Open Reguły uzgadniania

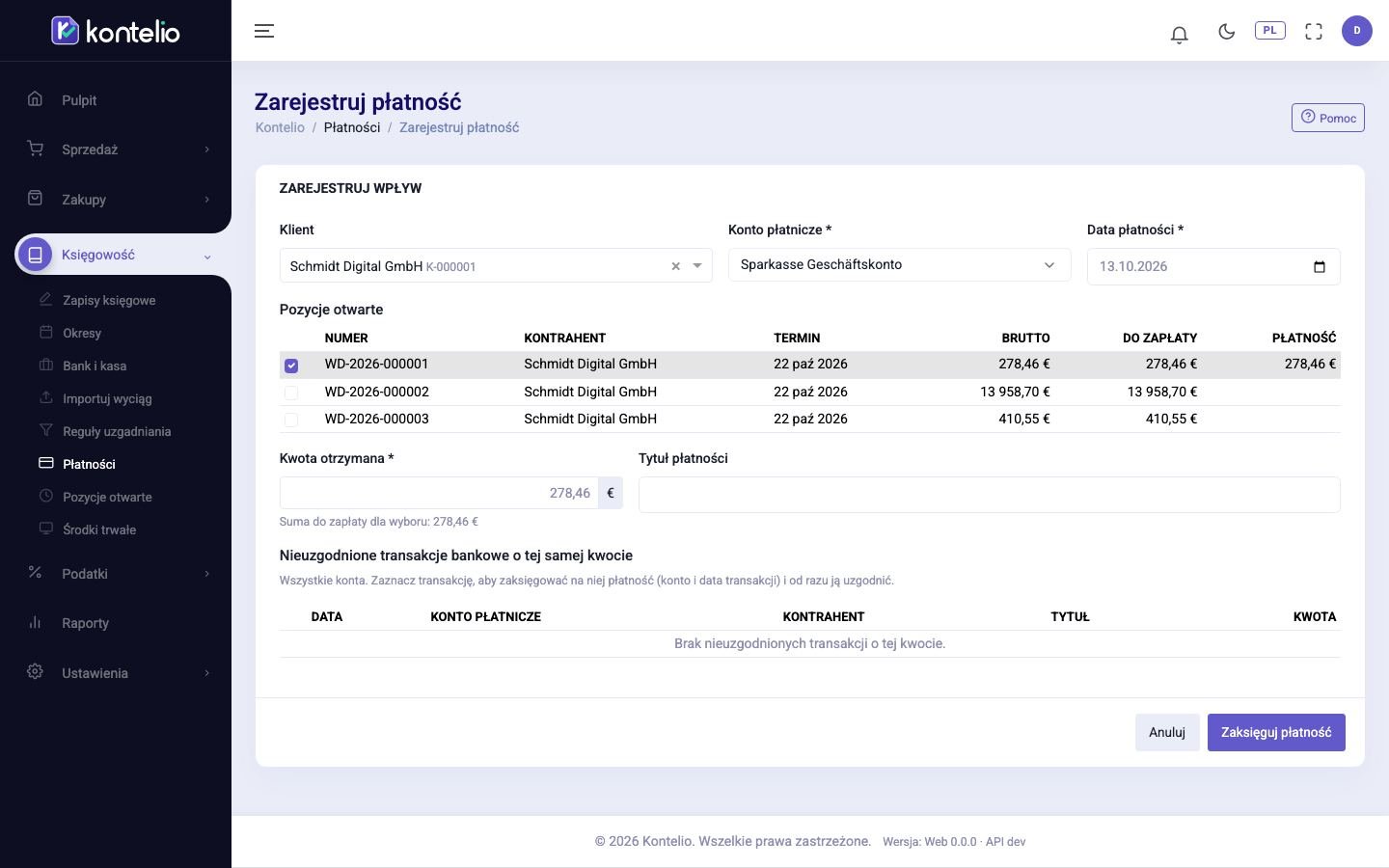pos(117,431)
